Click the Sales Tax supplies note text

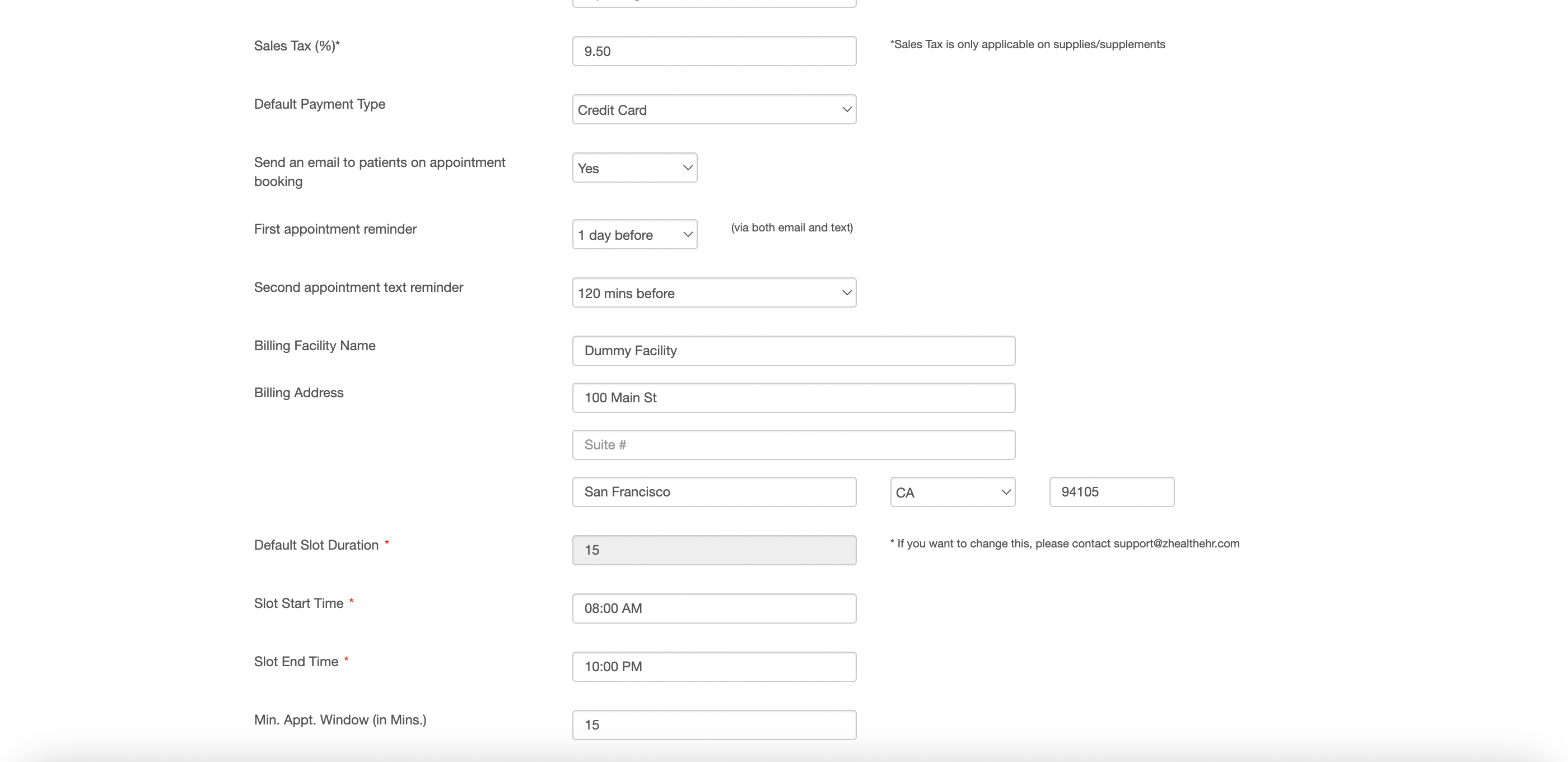pyautogui.click(x=1028, y=44)
